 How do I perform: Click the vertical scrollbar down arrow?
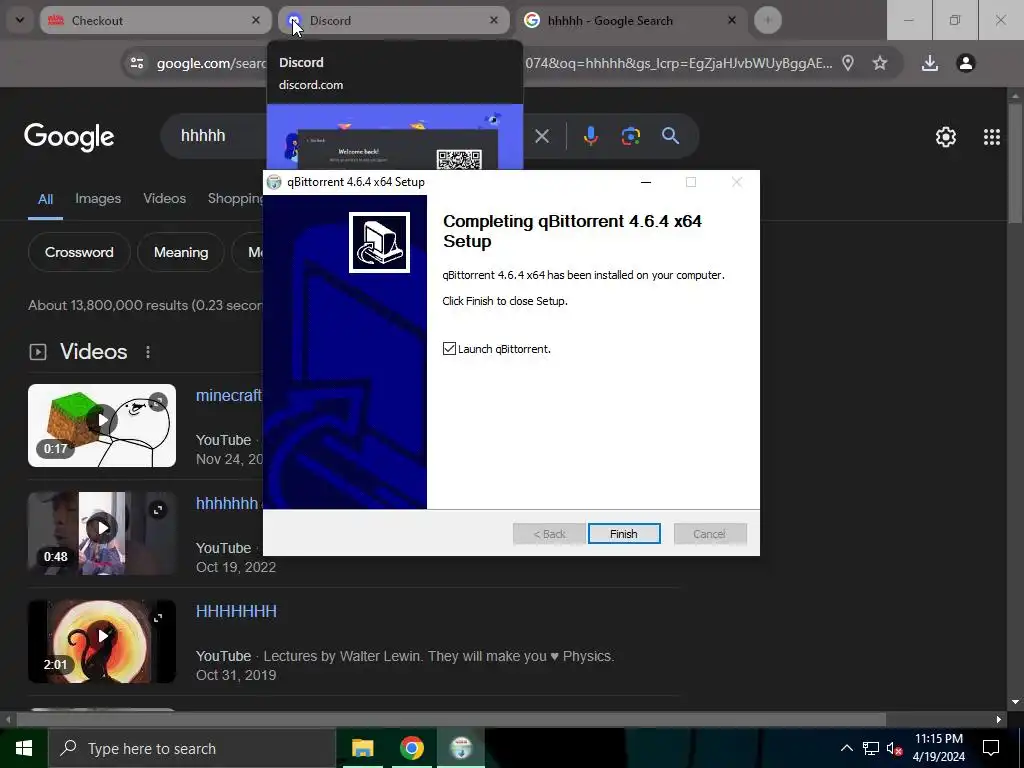click(x=1015, y=703)
